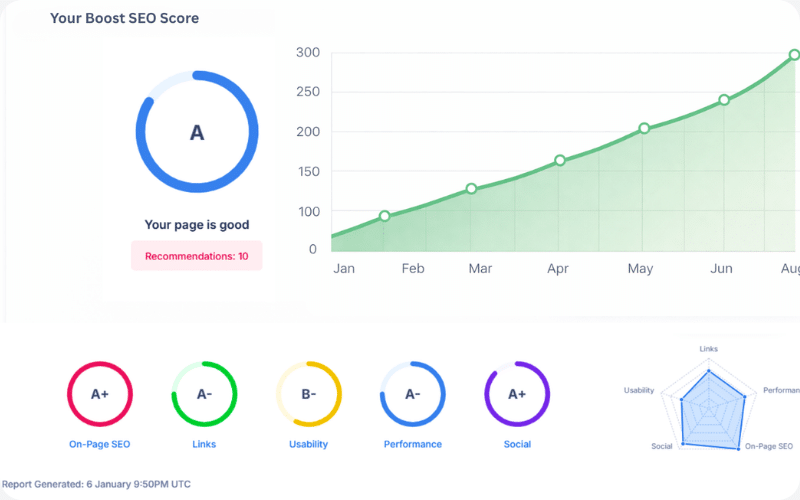Click the chart data point above May
Image resolution: width=800 pixels, height=500 pixels.
(644, 128)
